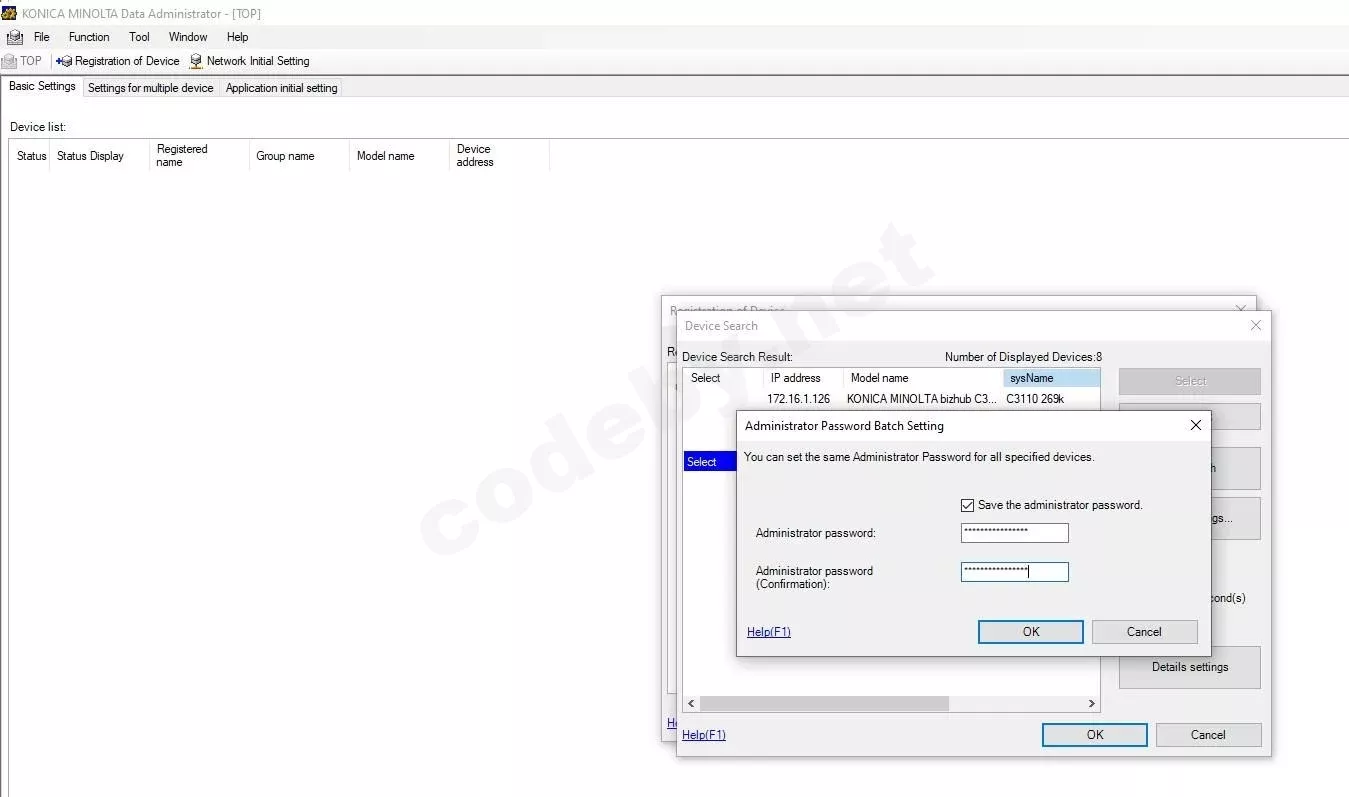The width and height of the screenshot is (1349, 797).
Task: Click the TOP toolbar button
Action: pos(23,61)
